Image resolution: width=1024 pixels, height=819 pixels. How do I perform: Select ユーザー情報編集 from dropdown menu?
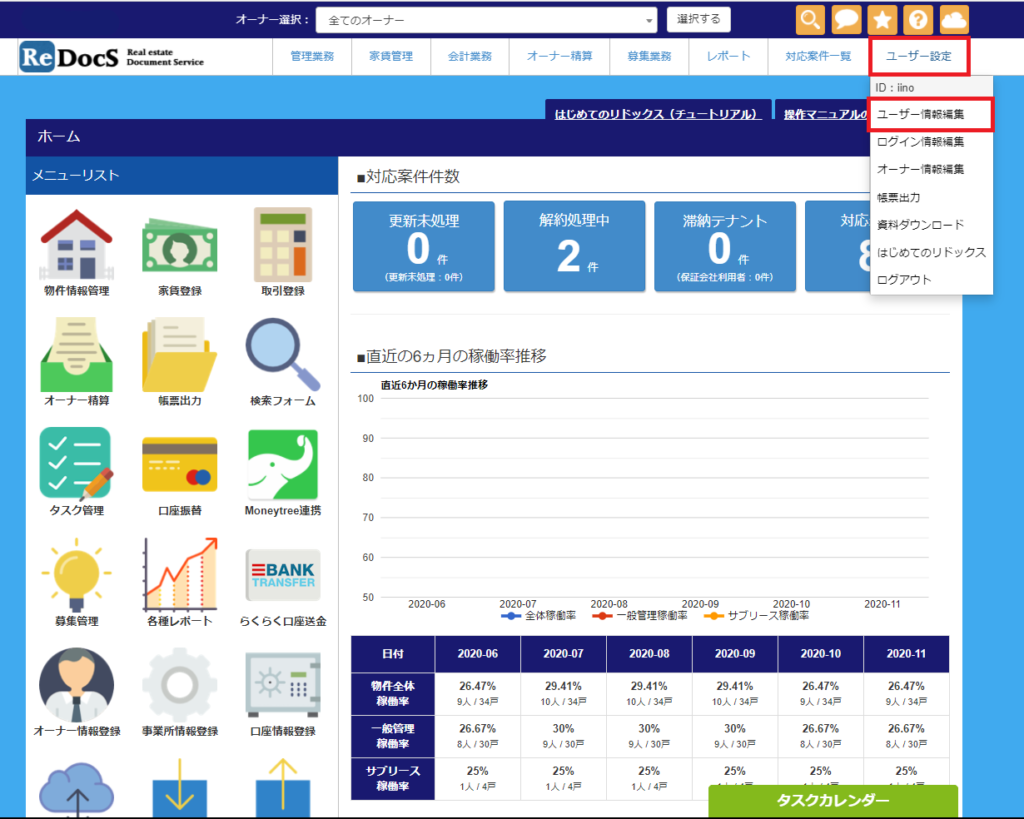click(931, 114)
